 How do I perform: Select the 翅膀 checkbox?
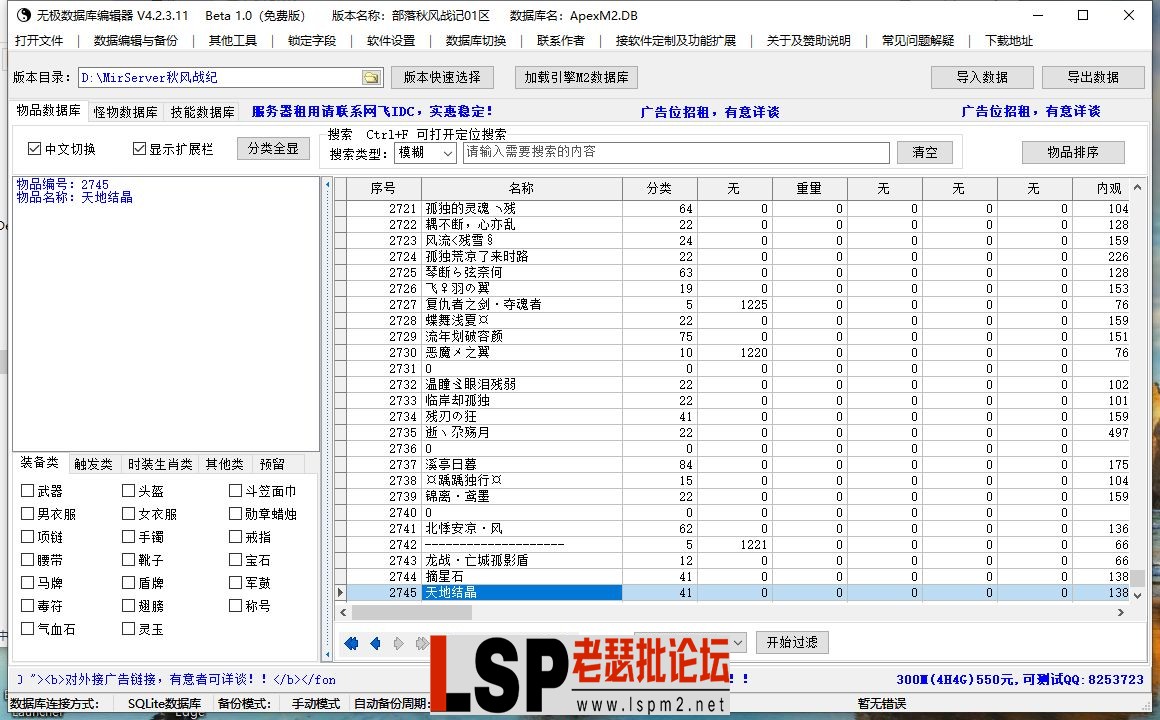128,605
